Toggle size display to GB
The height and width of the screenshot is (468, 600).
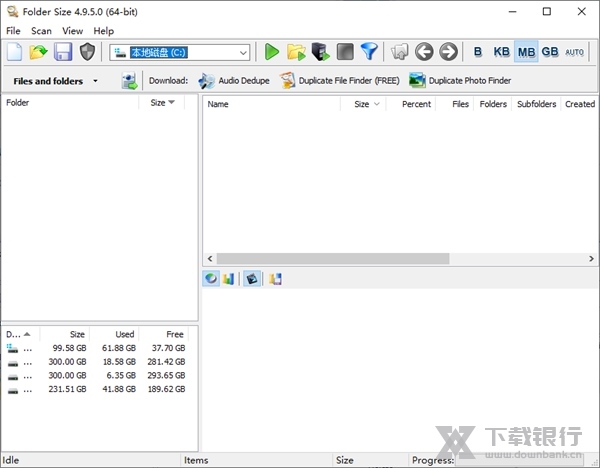tap(550, 52)
